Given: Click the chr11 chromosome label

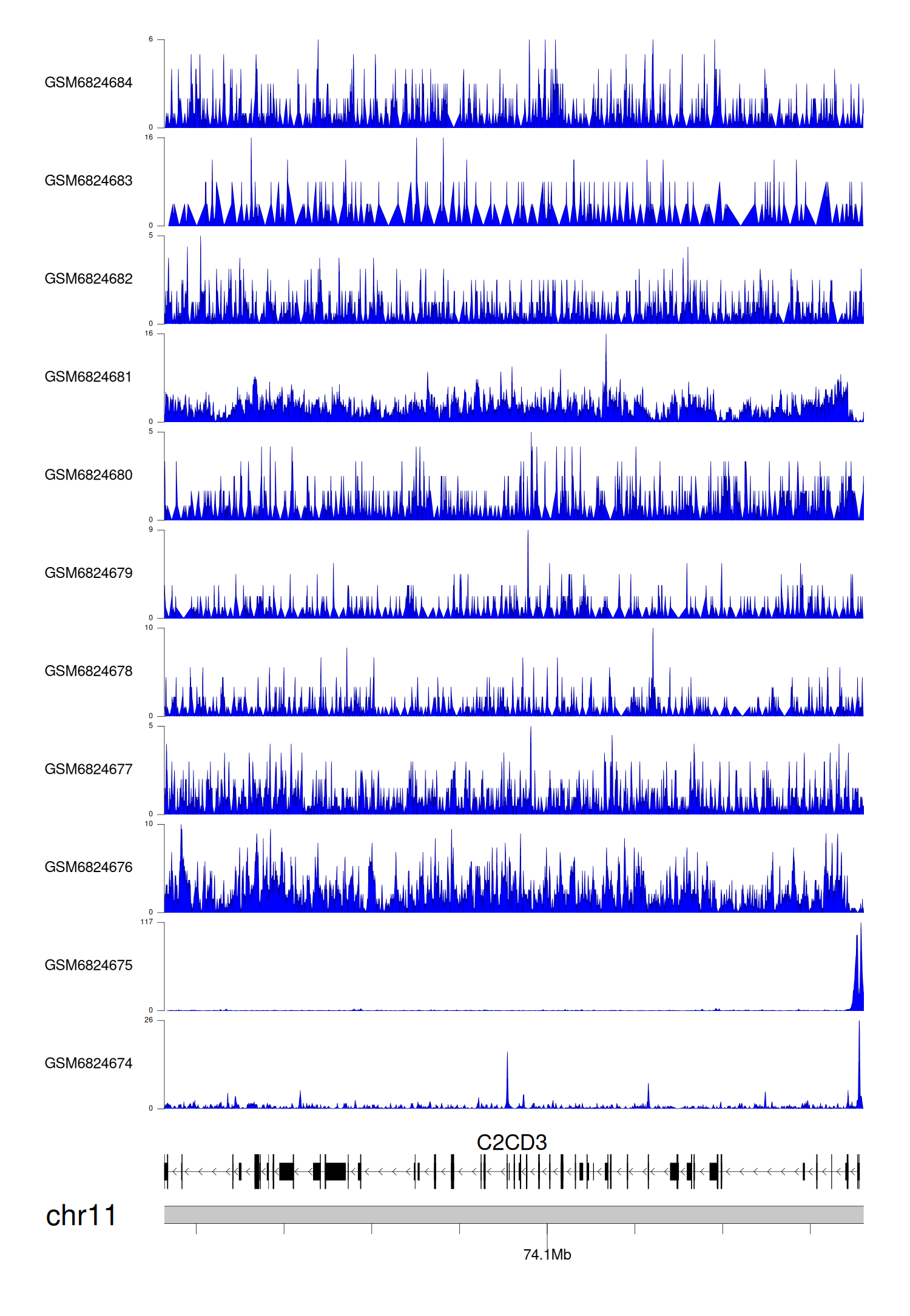Looking at the screenshot, I should point(81,1216).
